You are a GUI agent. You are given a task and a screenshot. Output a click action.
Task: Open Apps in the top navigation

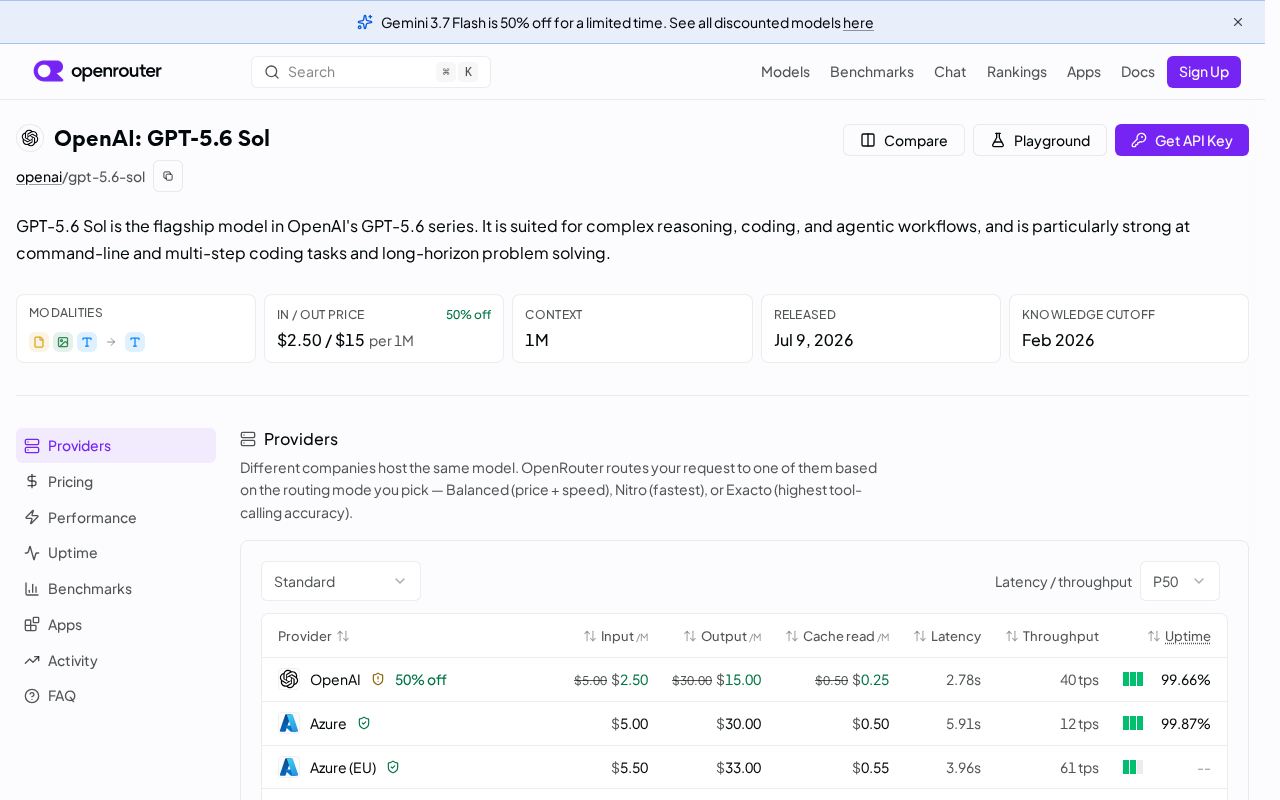(1084, 72)
